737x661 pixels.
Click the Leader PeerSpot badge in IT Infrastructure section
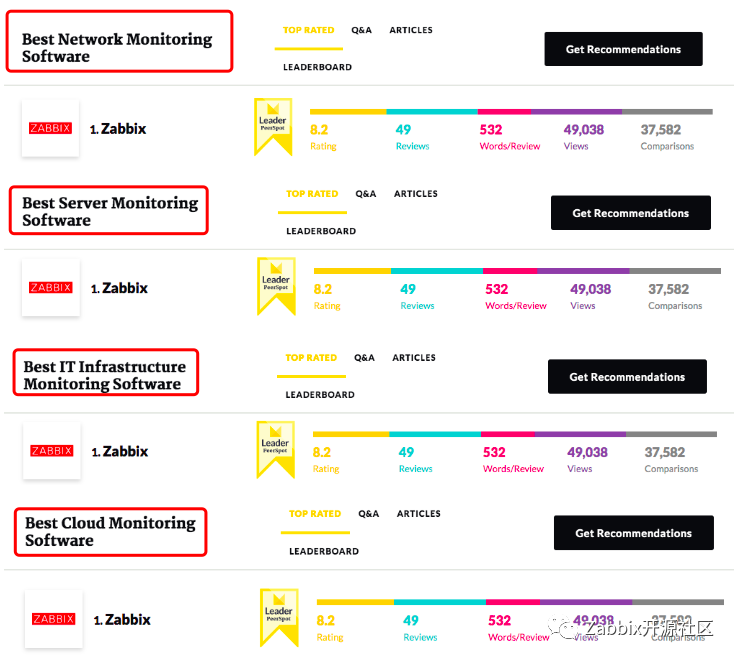(275, 449)
